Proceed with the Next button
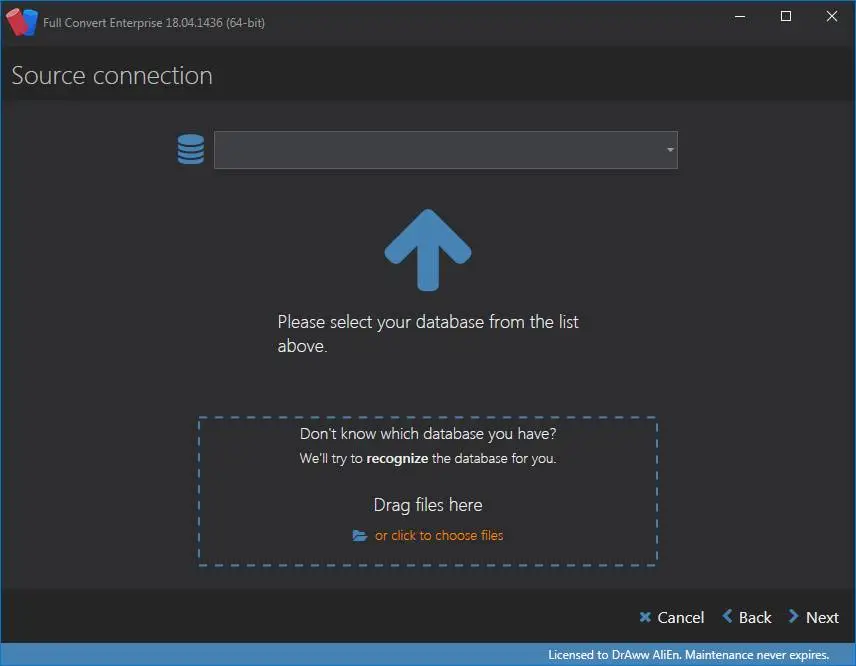The width and height of the screenshot is (856, 666). click(813, 617)
